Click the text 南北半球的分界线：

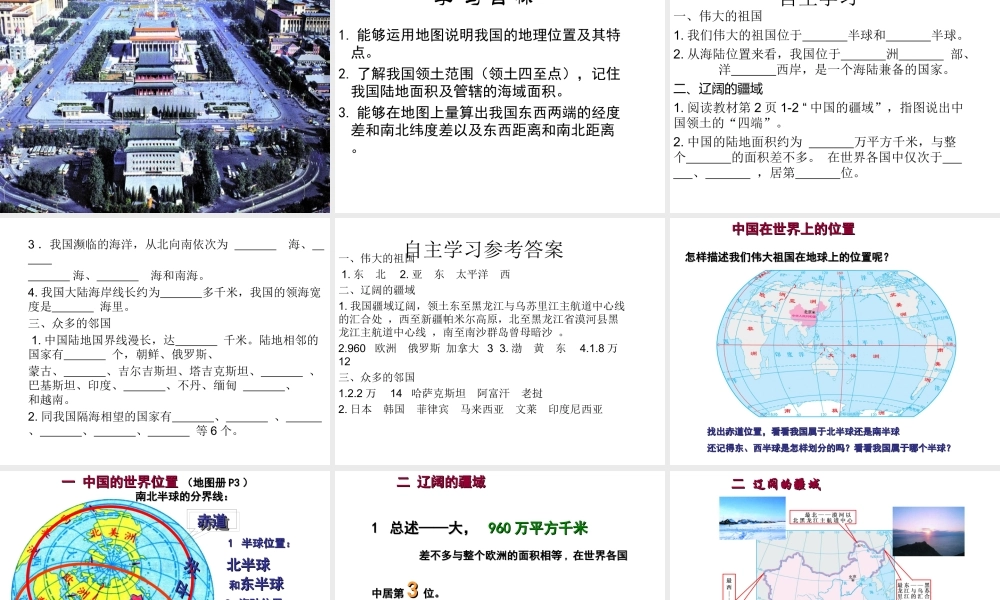coord(182,496)
